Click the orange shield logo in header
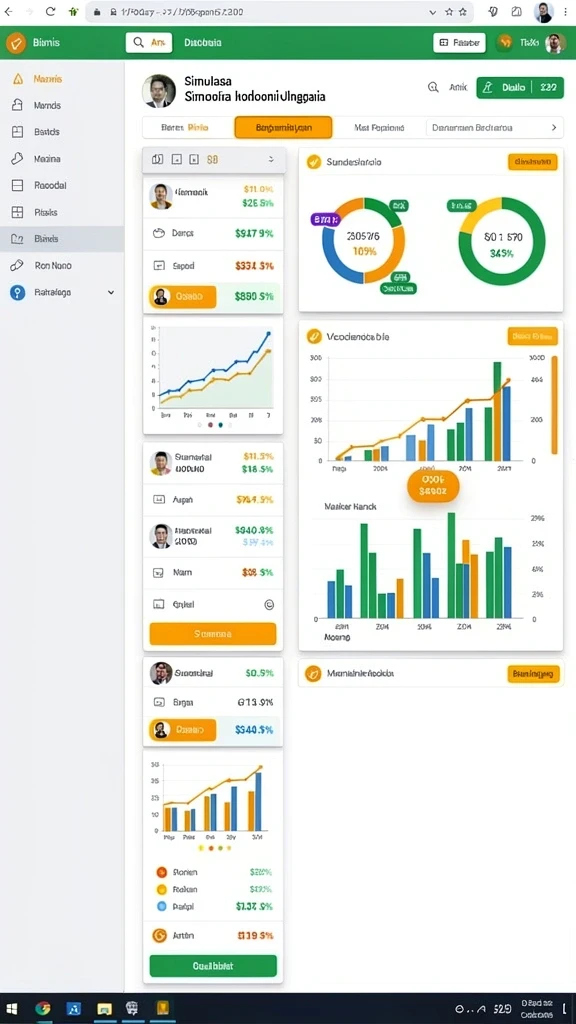Viewport: 576px width, 1024px height. [x=16, y=43]
